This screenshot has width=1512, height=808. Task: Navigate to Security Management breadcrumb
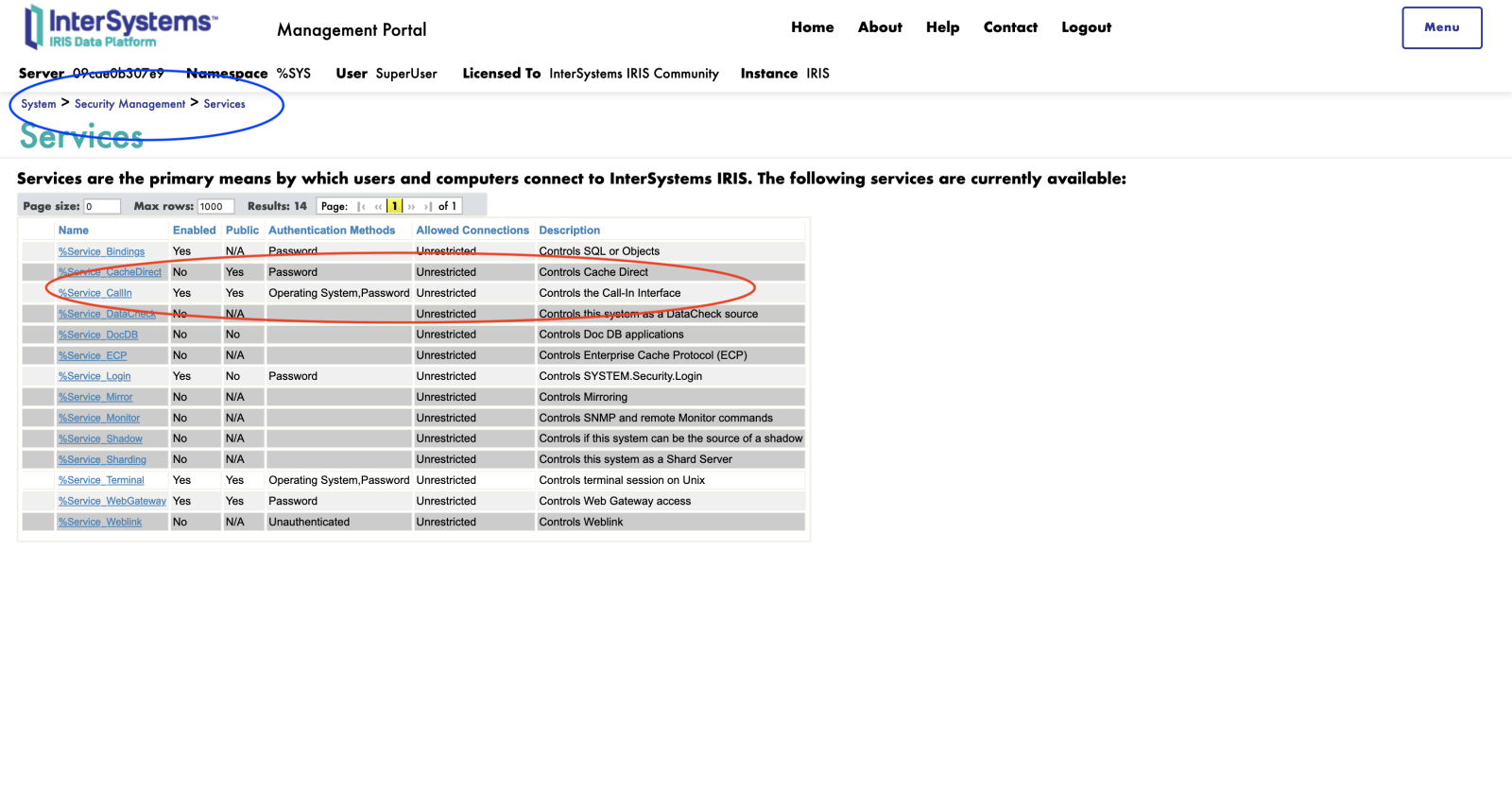pos(129,104)
